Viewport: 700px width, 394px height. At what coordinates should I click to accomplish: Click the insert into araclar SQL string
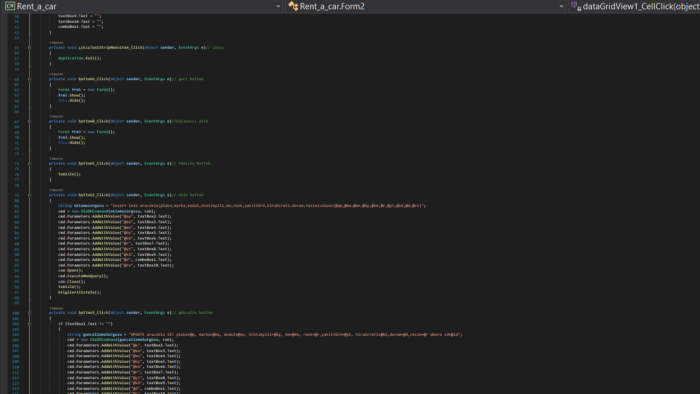click(x=267, y=206)
